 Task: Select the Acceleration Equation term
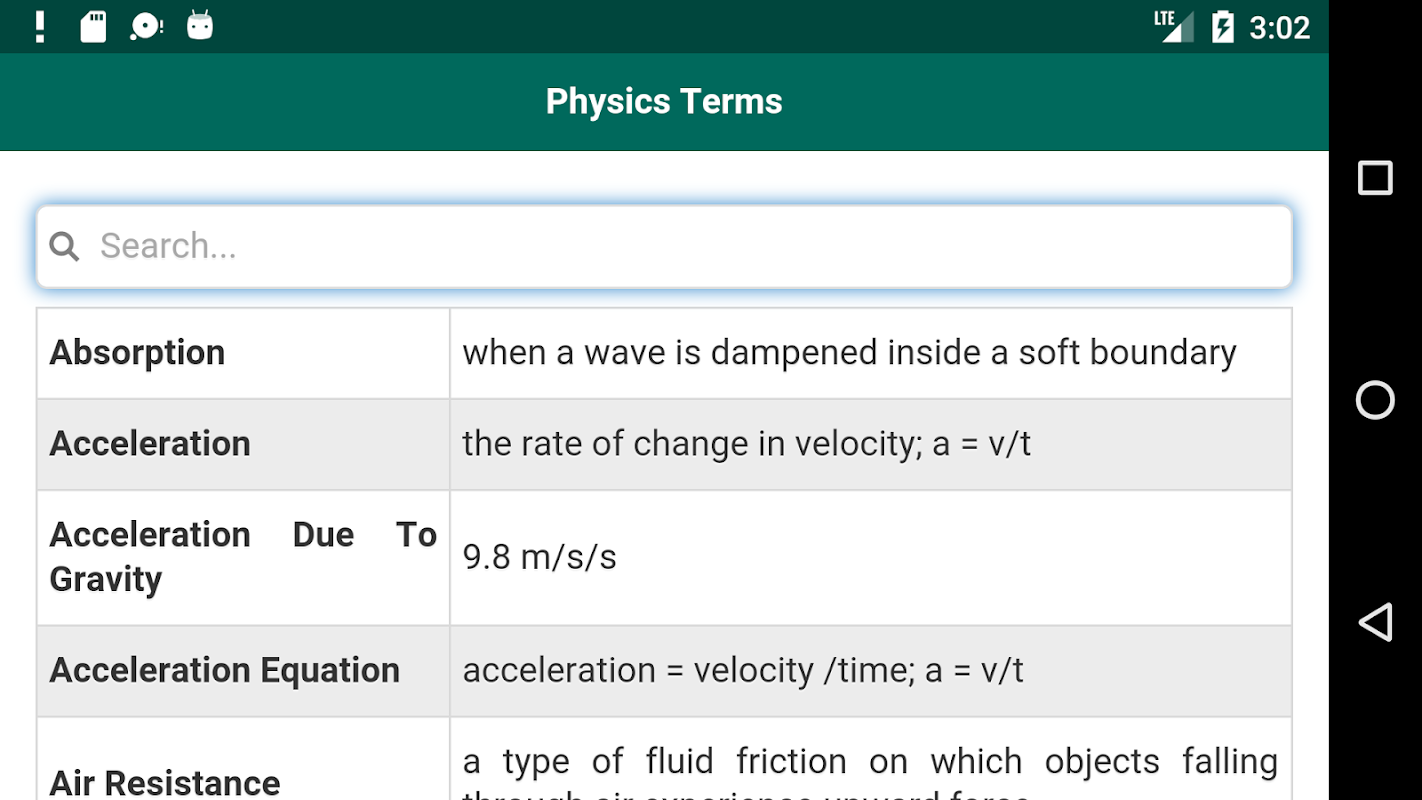click(x=225, y=671)
